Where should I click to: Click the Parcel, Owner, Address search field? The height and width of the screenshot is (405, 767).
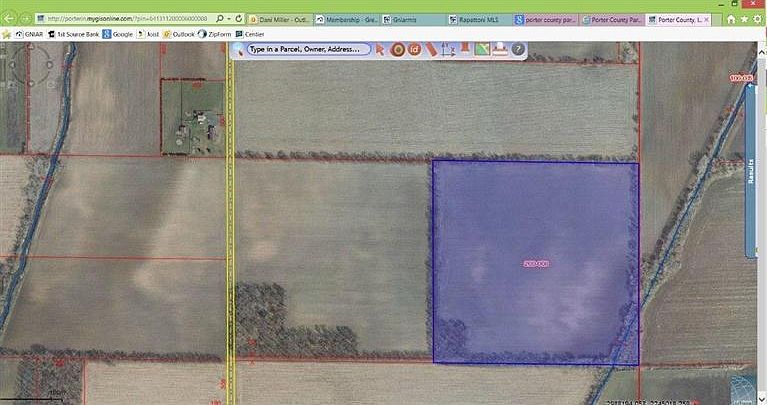(x=308, y=49)
